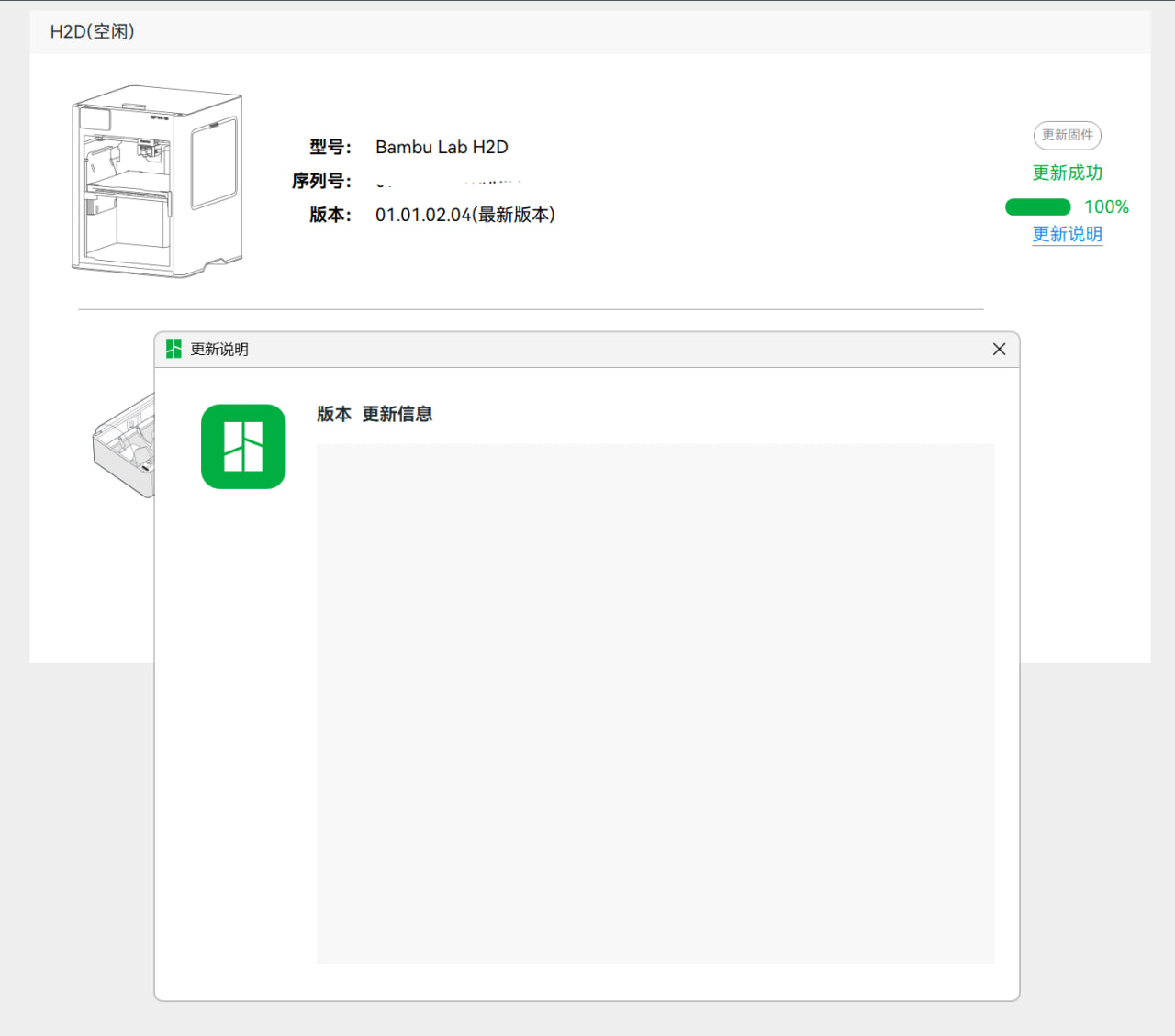Image resolution: width=1175 pixels, height=1036 pixels.
Task: Open the 更新说明 release notes link
Action: click(x=1067, y=234)
